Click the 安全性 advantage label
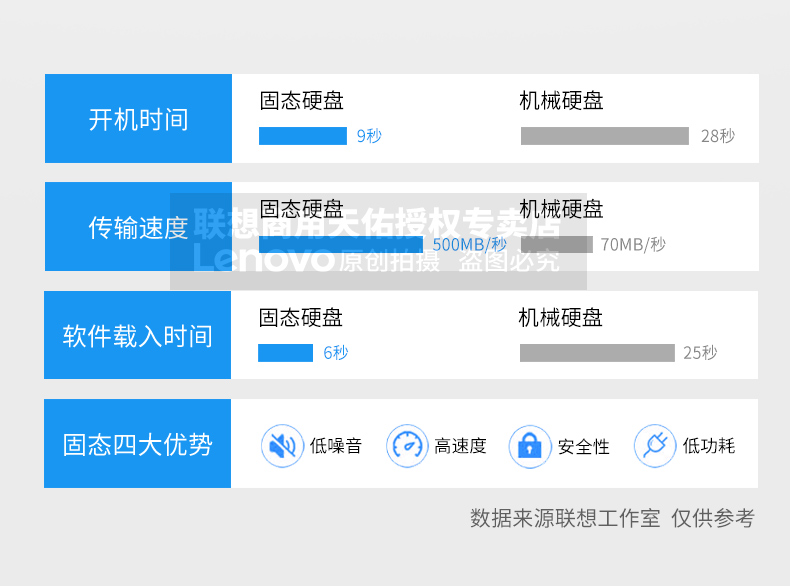 pyautogui.click(x=584, y=446)
